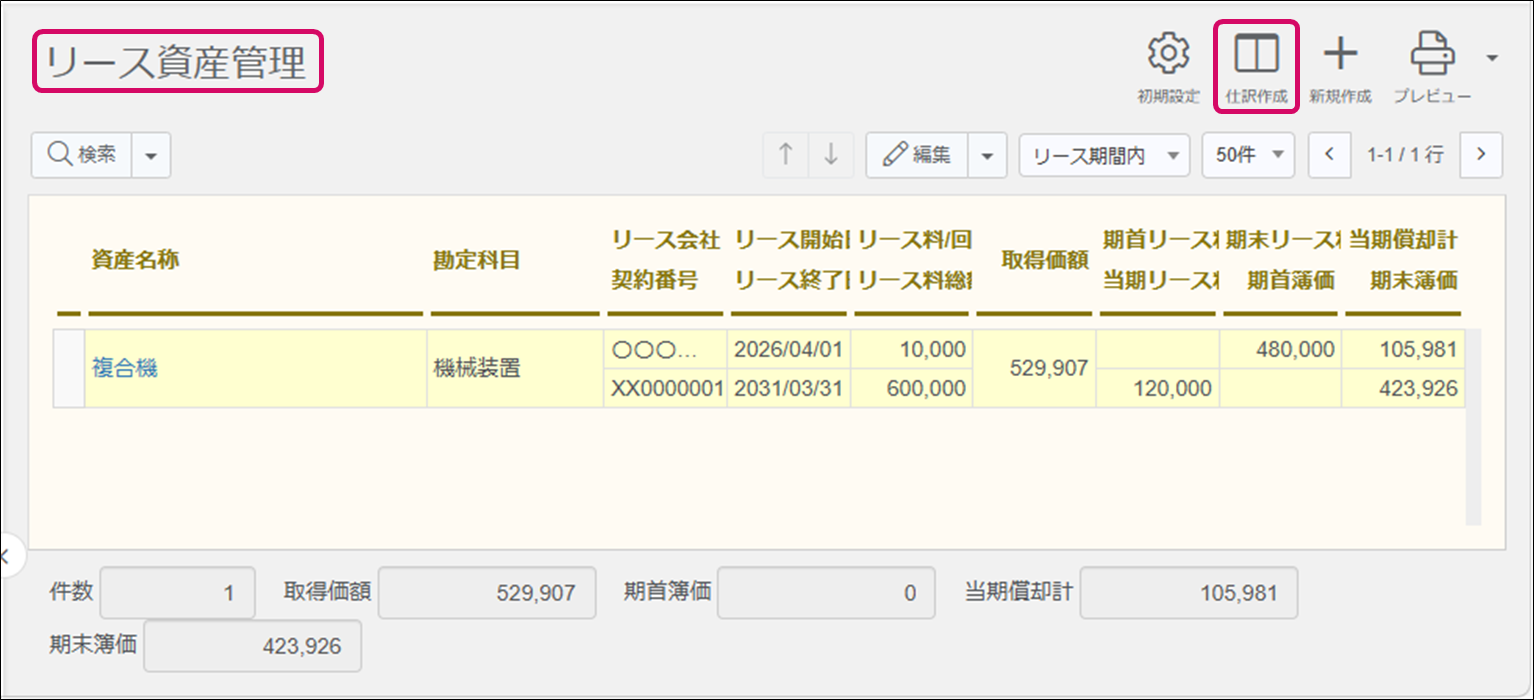Go to next page with right chevron
Screen dimensions: 1534x700
pyautogui.click(x=1481, y=155)
